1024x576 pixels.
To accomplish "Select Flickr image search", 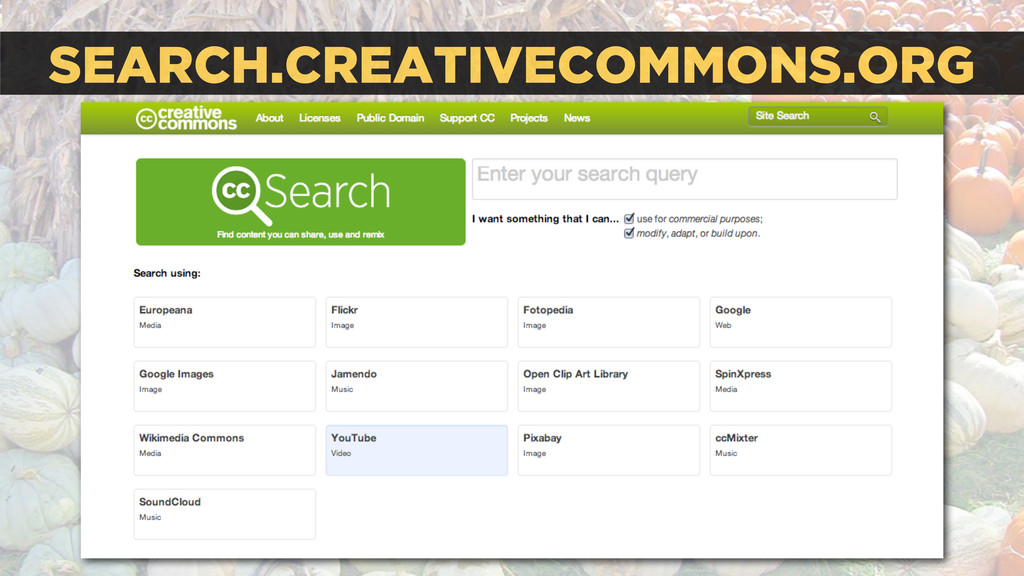I will click(417, 322).
